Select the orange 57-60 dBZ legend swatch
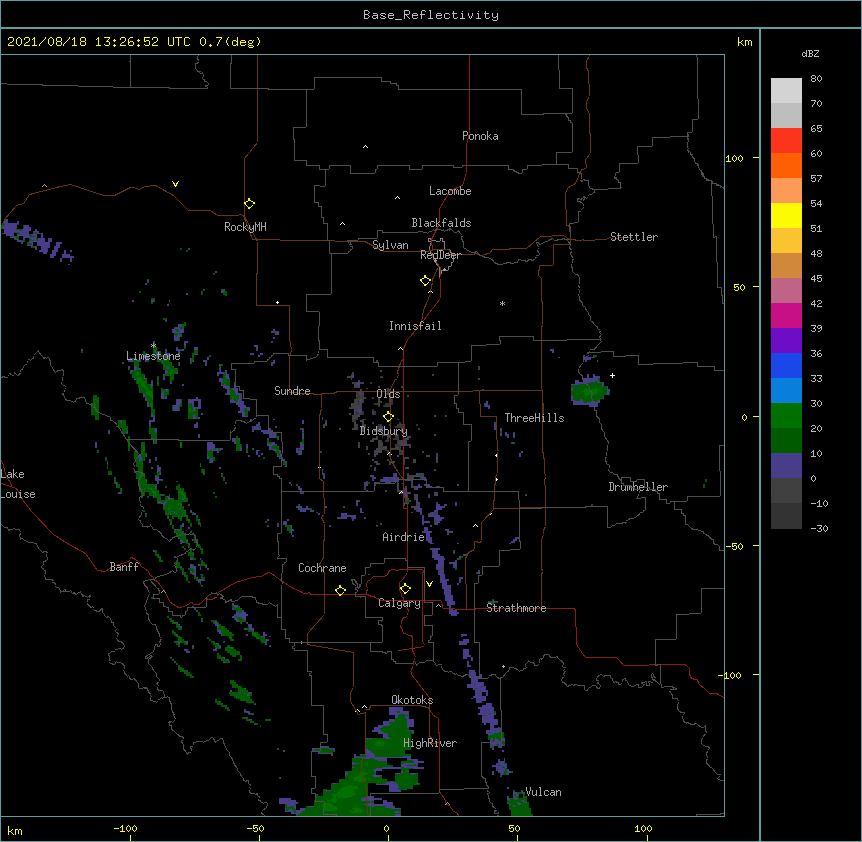Image resolution: width=862 pixels, height=842 pixels. coord(786,165)
